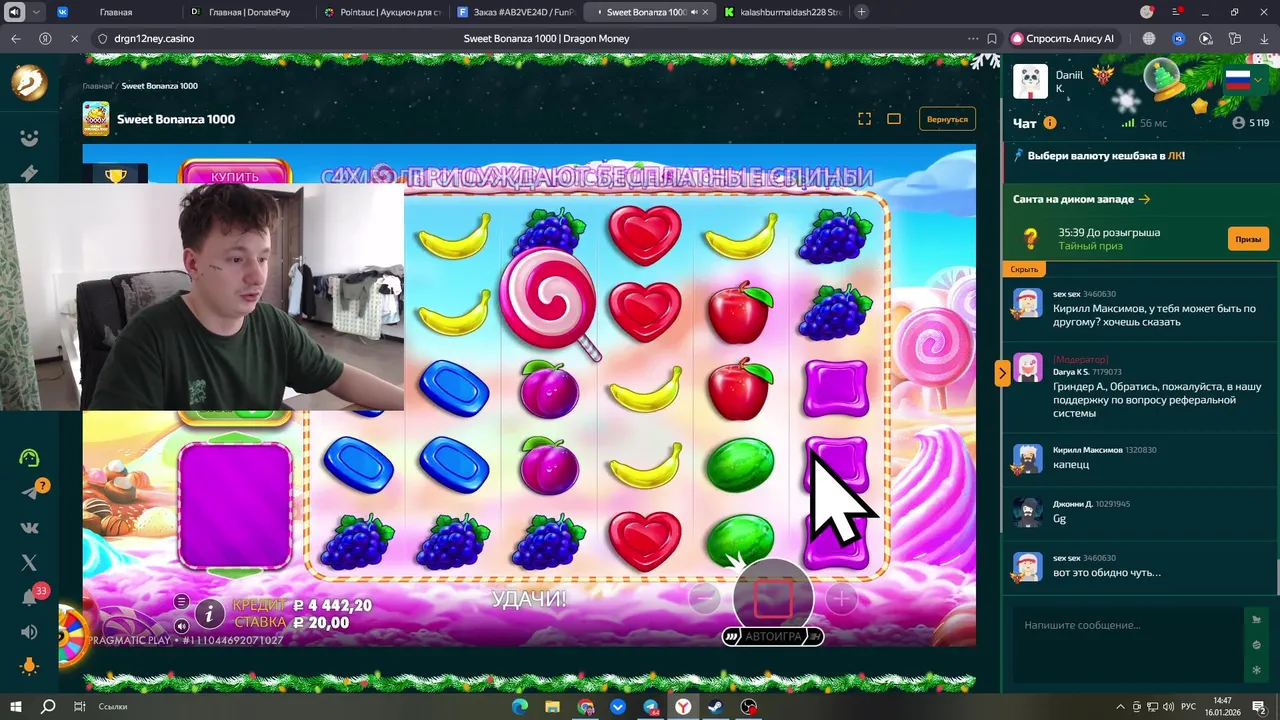Click the Кирилл Максимов username in chat

pyautogui.click(x=1087, y=450)
